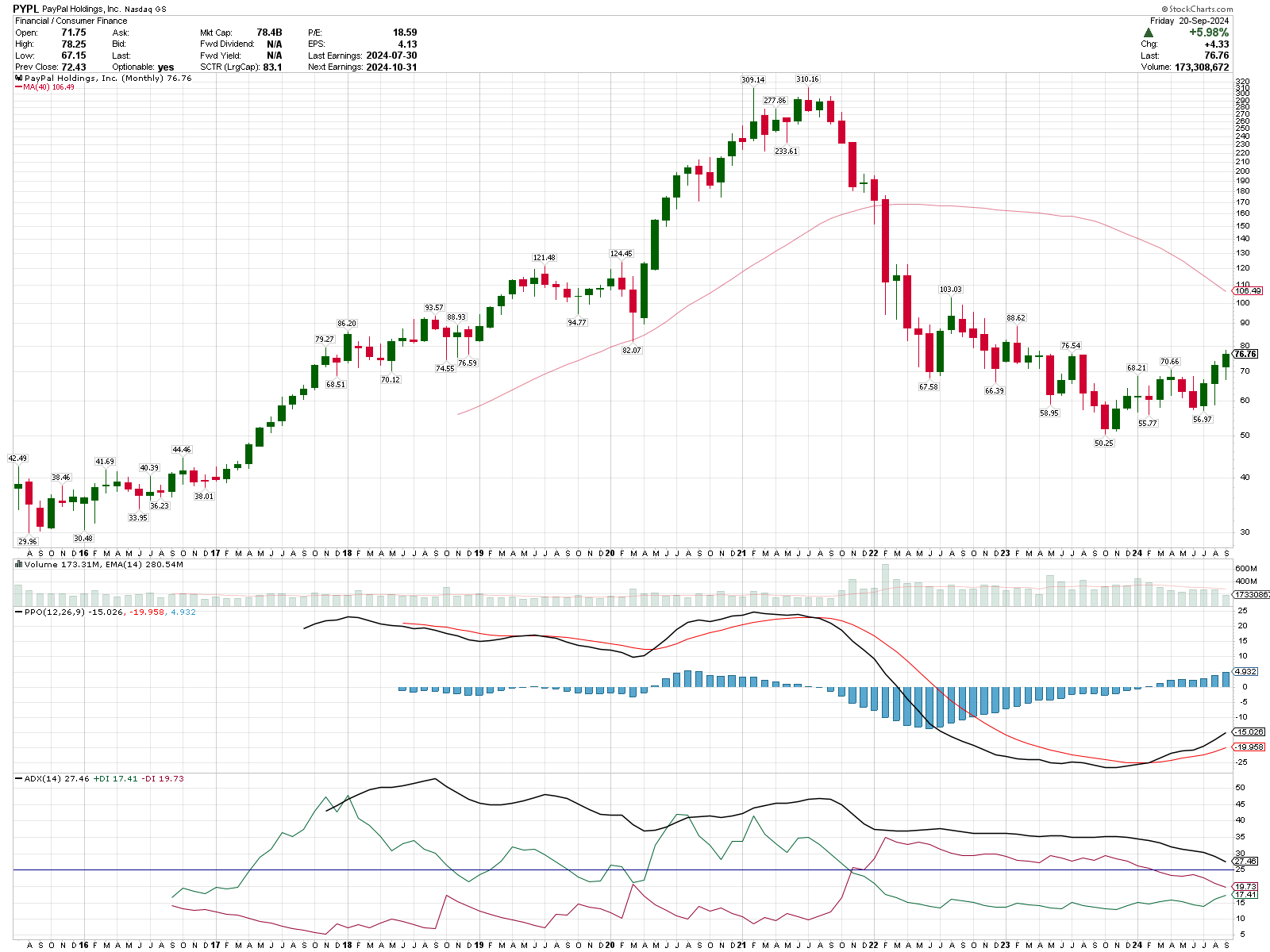Viewport: 1270px width, 952px height.
Task: Click the Next Earnings date 2024-10-31
Action: [x=391, y=67]
